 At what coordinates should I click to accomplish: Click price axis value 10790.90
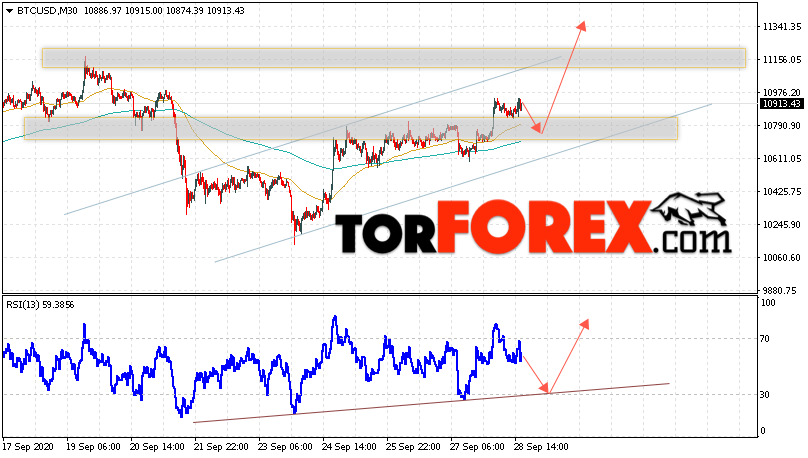782,126
